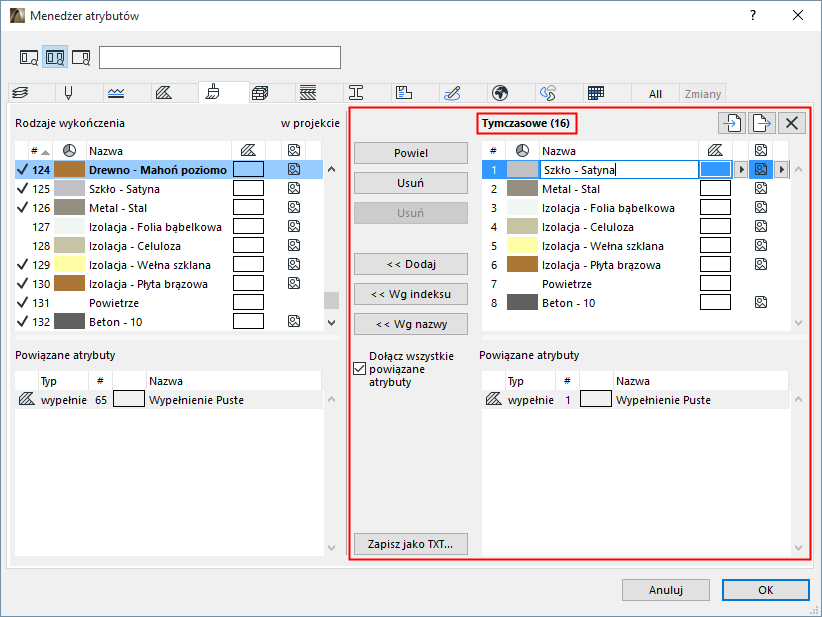Select row 125 Szkło - Satyna in project list

point(169,189)
